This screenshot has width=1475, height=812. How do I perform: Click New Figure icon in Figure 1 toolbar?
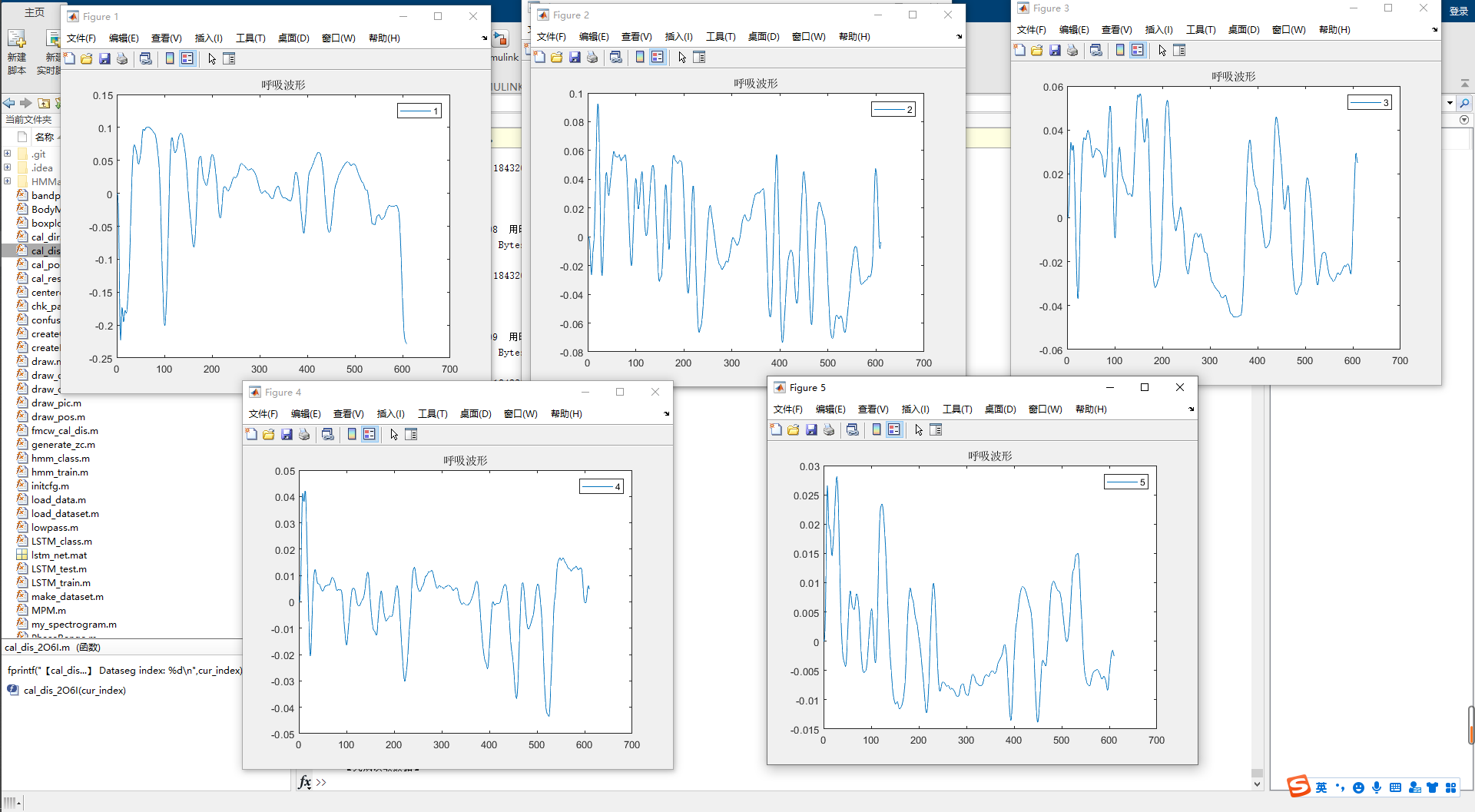pyautogui.click(x=70, y=59)
